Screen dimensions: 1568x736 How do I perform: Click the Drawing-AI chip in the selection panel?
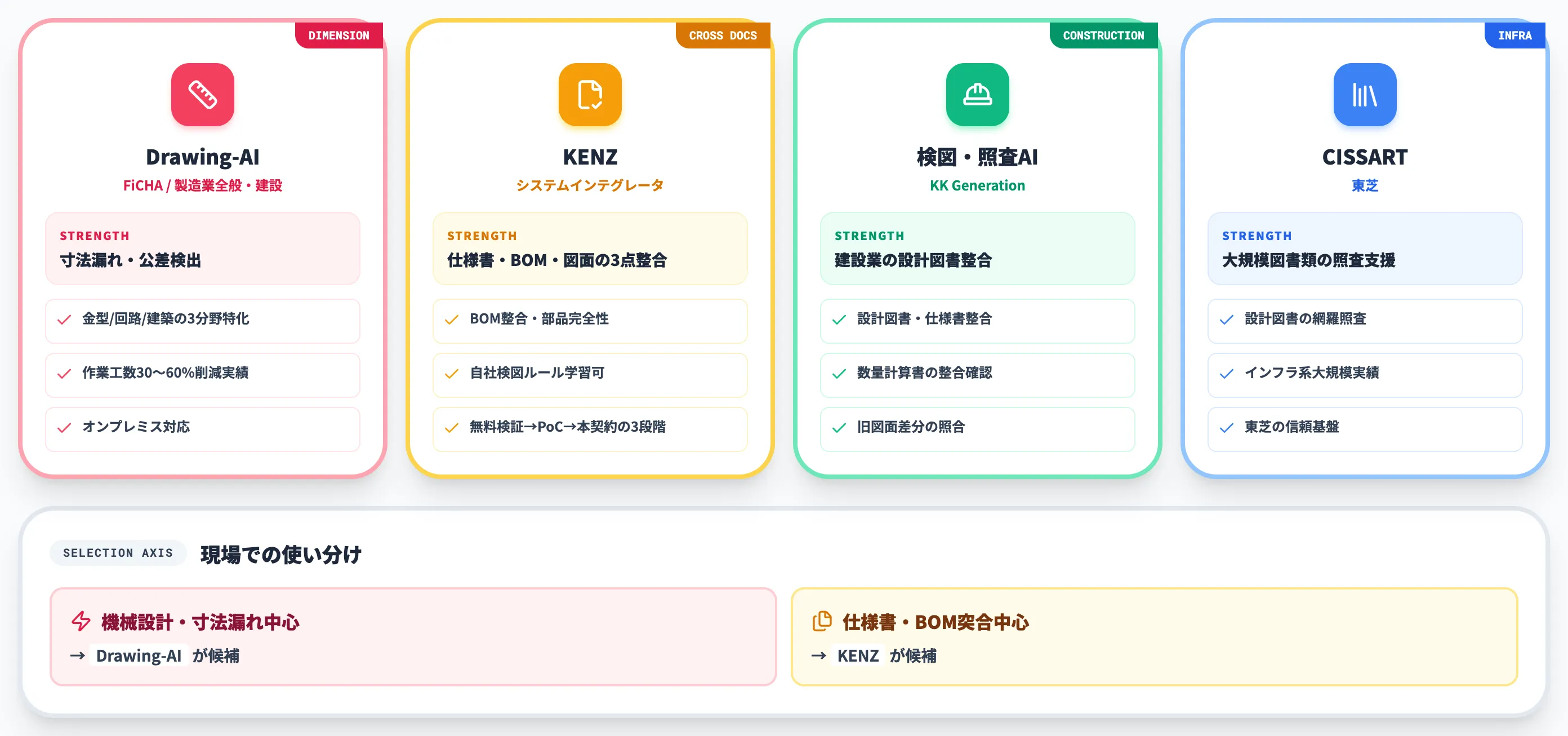[x=139, y=655]
